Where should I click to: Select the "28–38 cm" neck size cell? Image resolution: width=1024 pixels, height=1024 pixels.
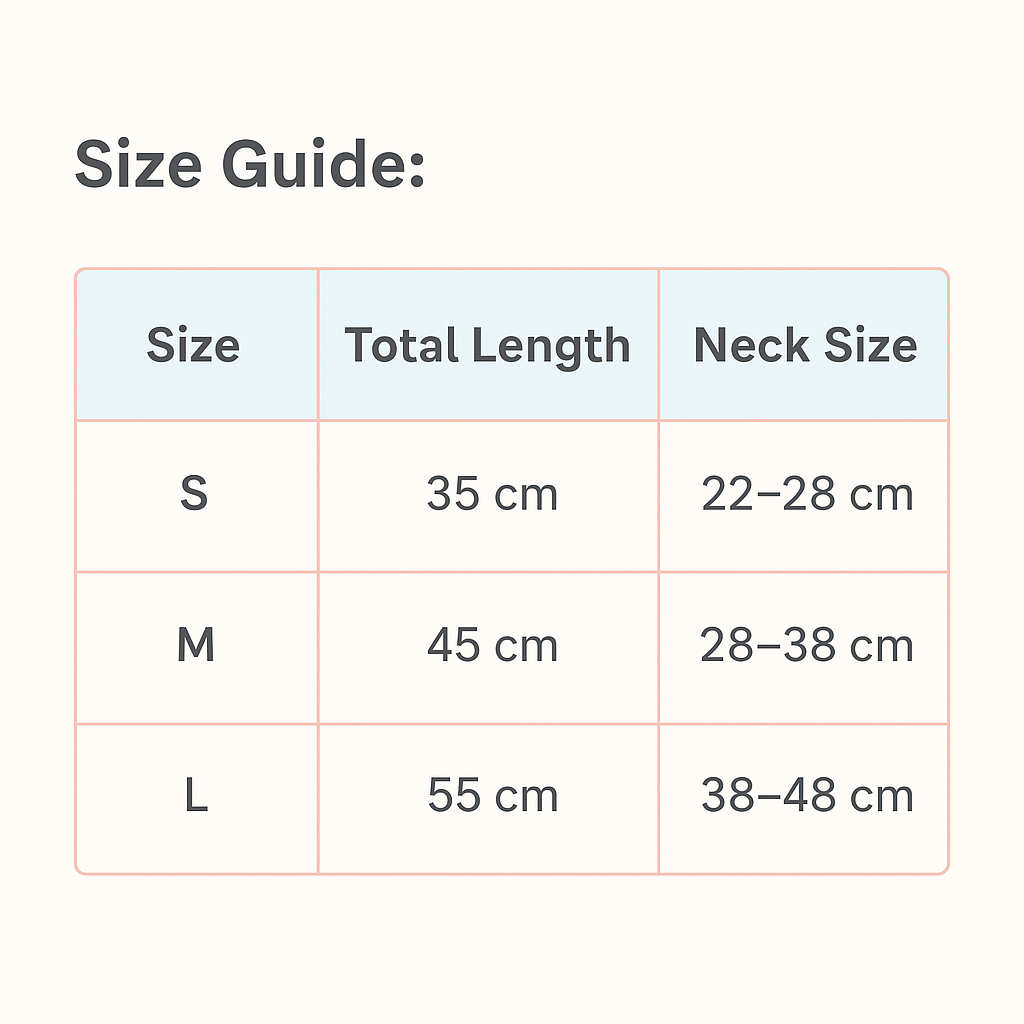pos(807,646)
